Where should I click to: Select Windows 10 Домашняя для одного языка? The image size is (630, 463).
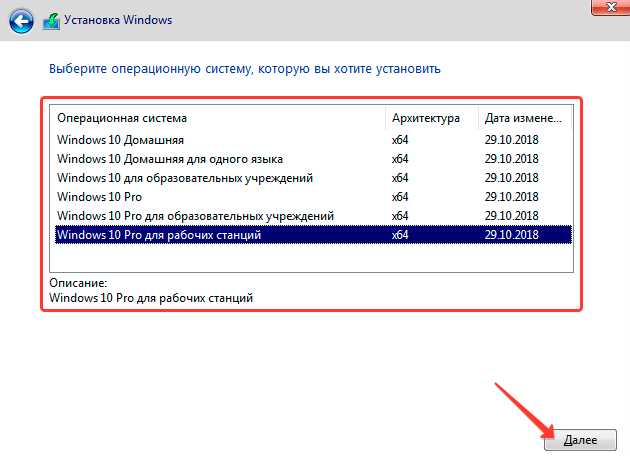pyautogui.click(x=313, y=159)
